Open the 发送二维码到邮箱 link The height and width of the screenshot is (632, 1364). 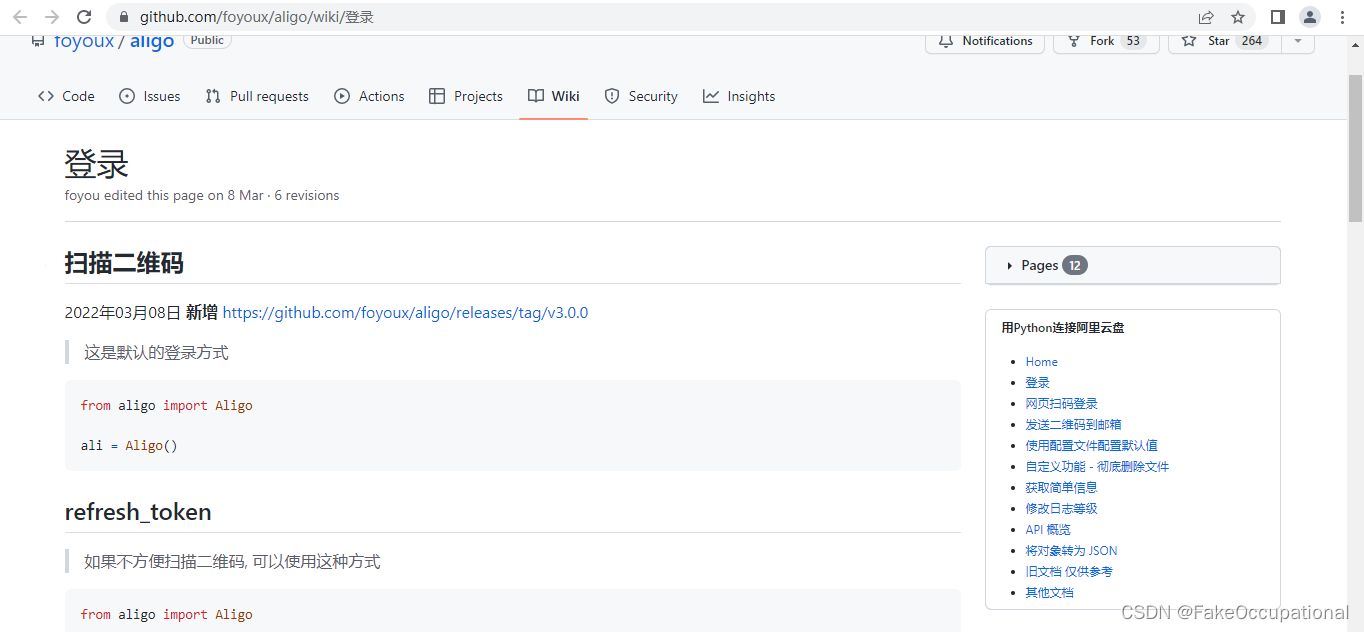[x=1073, y=425]
